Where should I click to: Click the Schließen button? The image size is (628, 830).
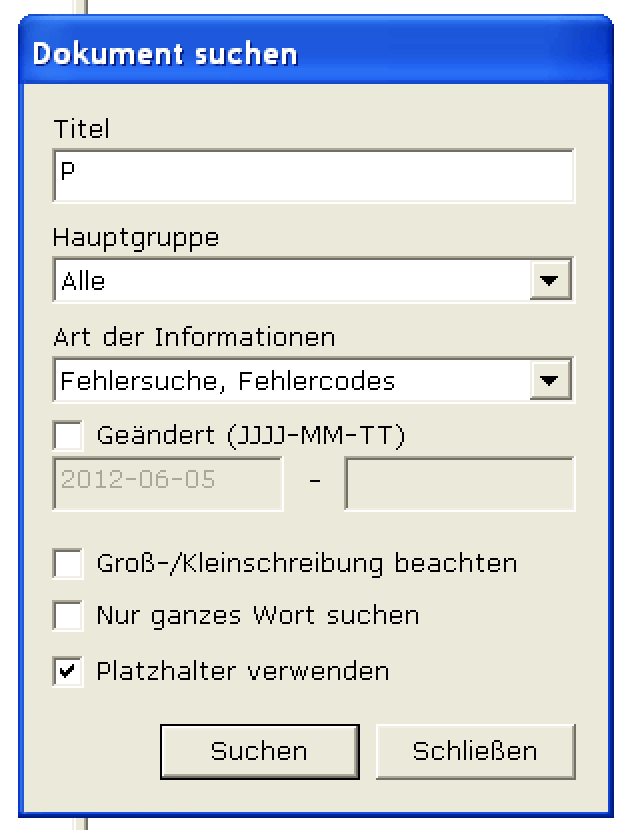pyautogui.click(x=475, y=752)
